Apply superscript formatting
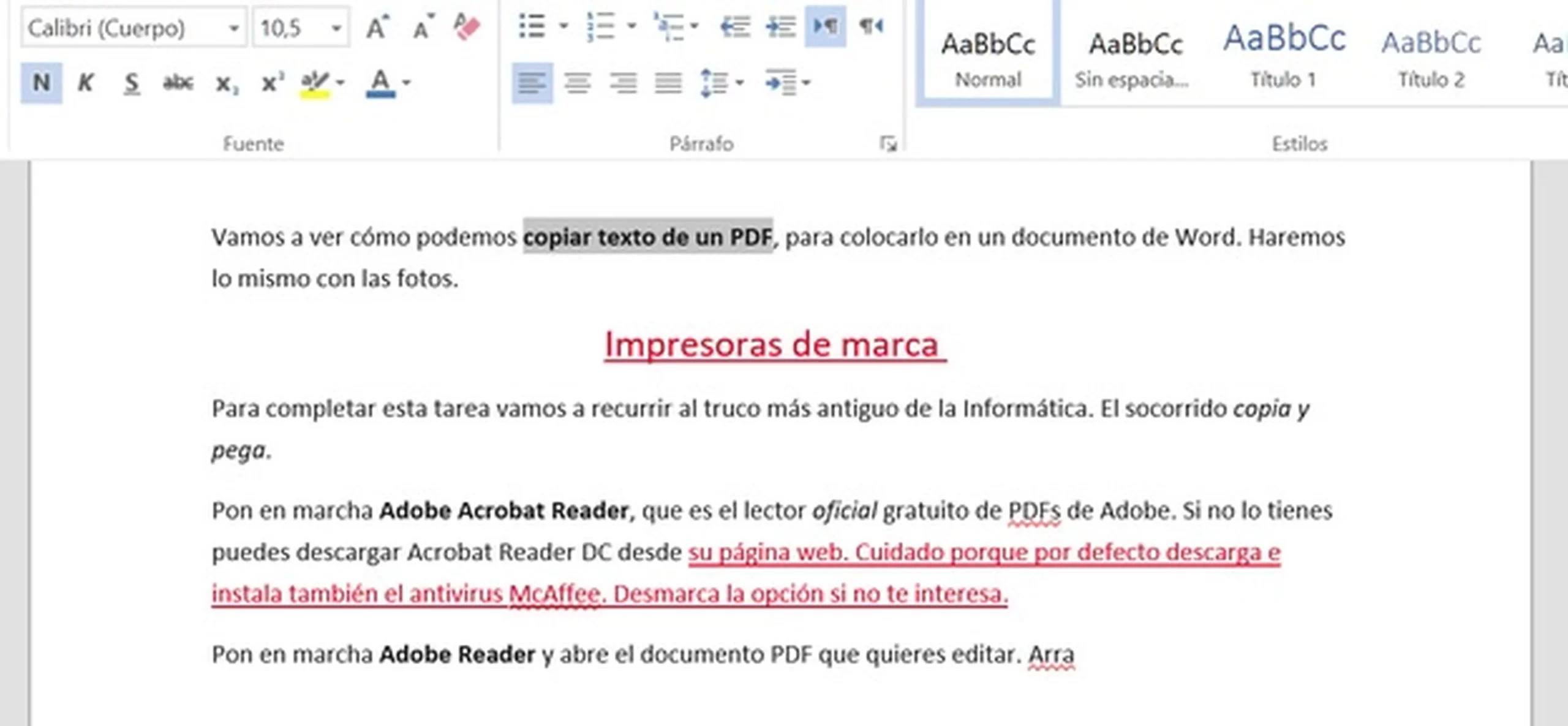The width and height of the screenshot is (1568, 726). [x=272, y=83]
